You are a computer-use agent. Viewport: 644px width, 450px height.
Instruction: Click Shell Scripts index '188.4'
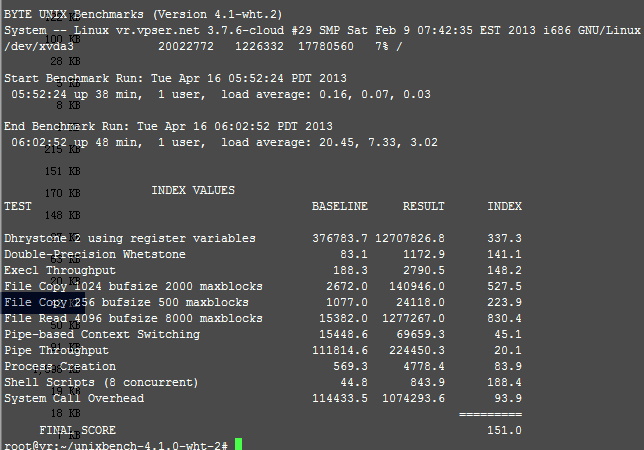pos(504,383)
